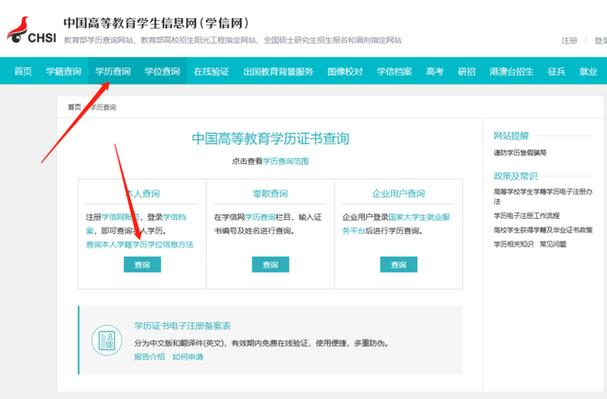Image resolution: width=607 pixels, height=399 pixels.
Task: Open the 学历查询范围 link
Action: pyautogui.click(x=286, y=161)
